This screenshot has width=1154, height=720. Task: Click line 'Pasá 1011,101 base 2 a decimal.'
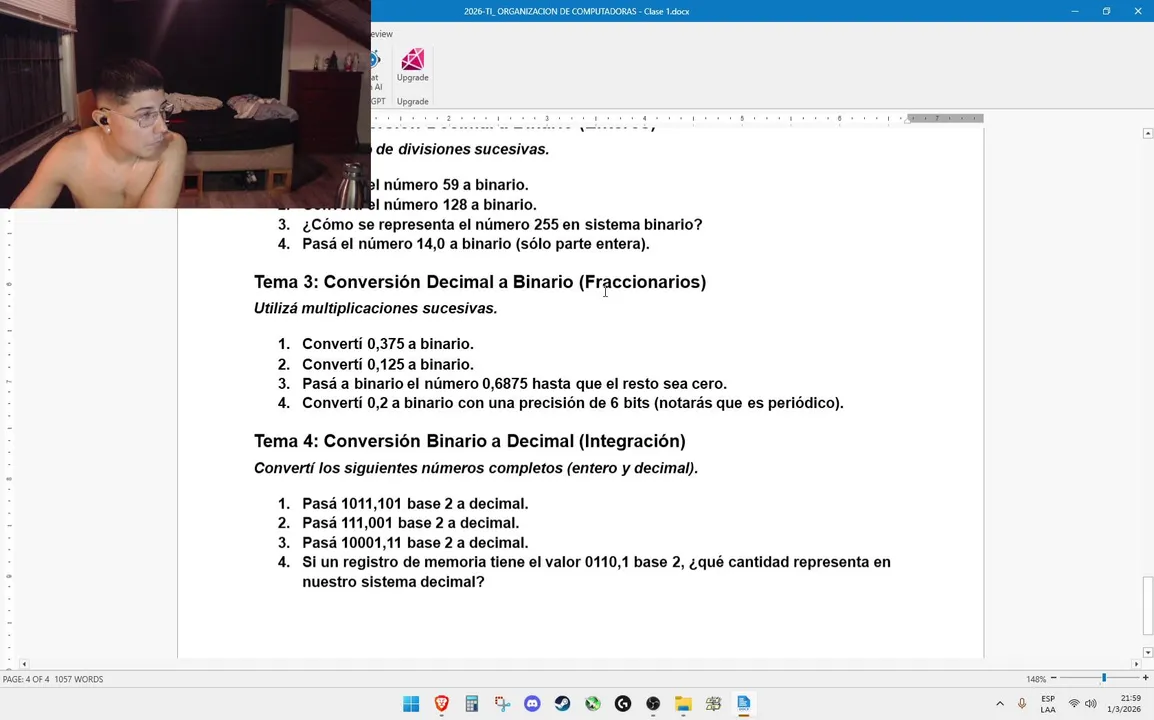point(415,504)
